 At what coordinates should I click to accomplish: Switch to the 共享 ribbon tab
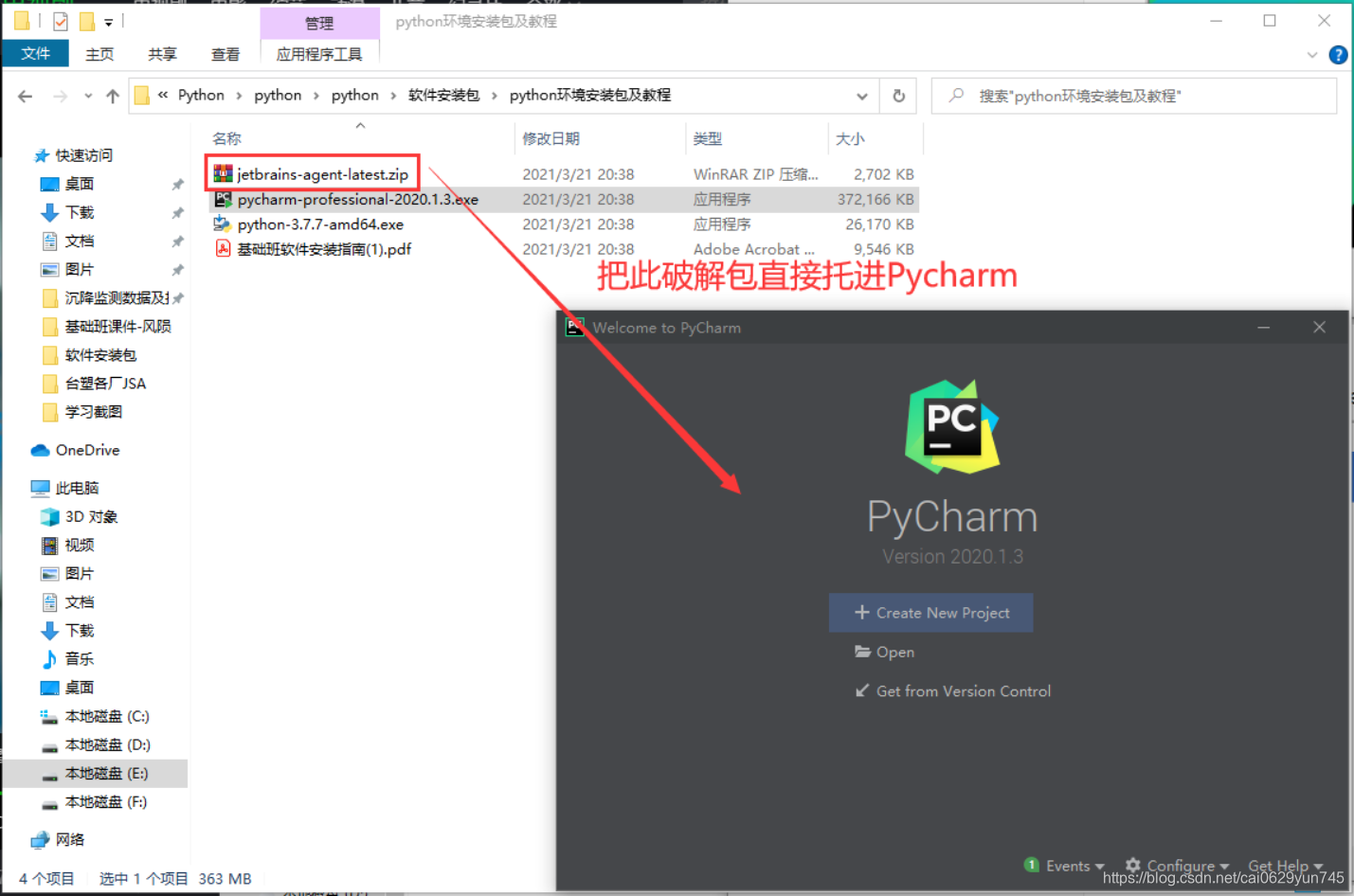pyautogui.click(x=162, y=54)
